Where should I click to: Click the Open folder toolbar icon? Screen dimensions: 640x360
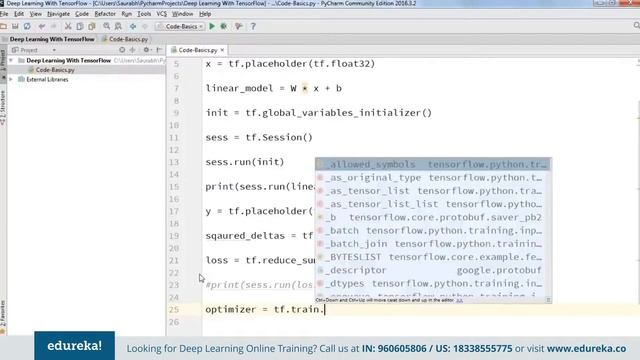pyautogui.click(x=4, y=26)
